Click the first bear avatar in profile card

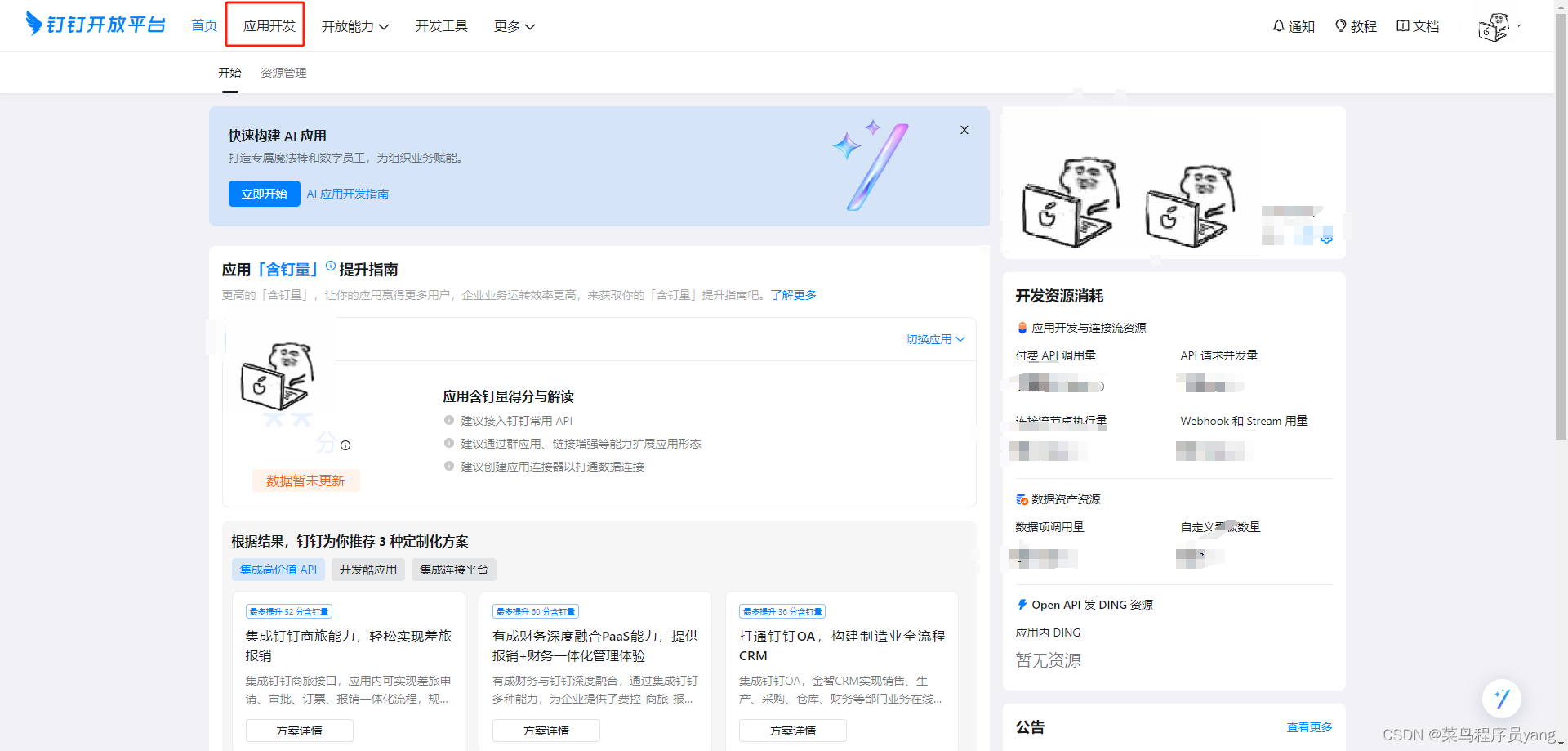(x=1071, y=203)
